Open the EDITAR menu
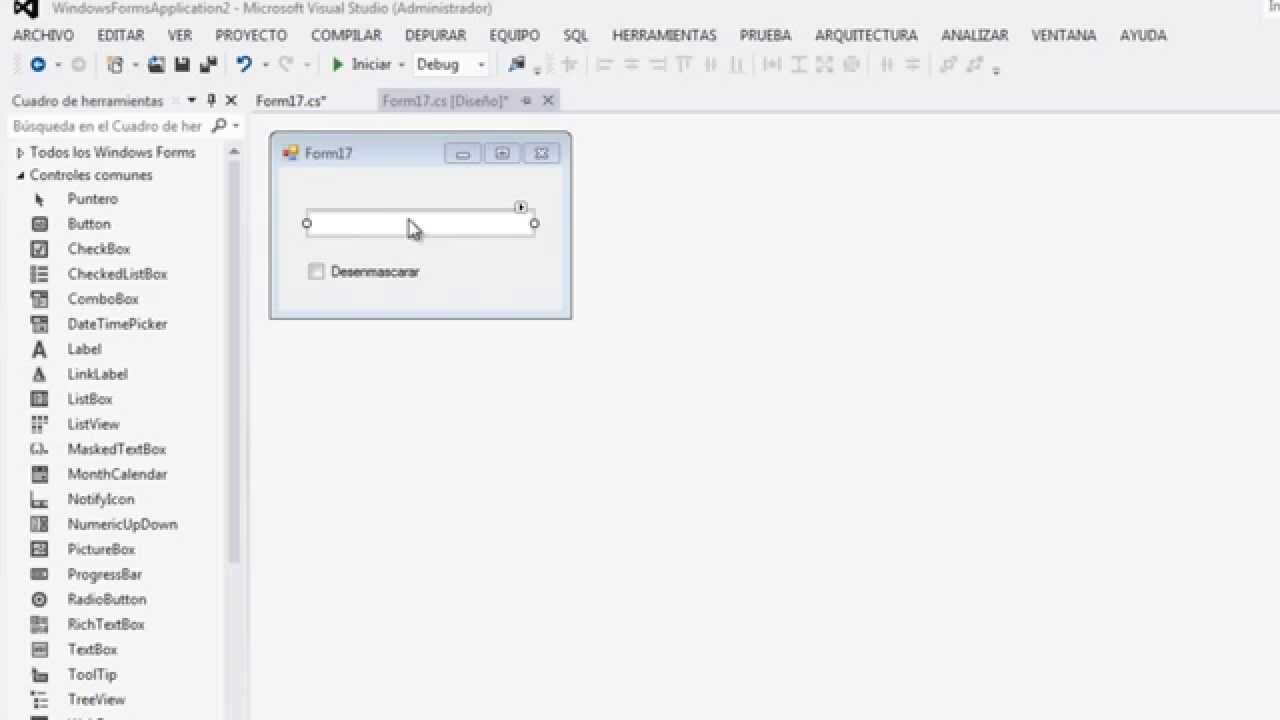 coord(121,35)
